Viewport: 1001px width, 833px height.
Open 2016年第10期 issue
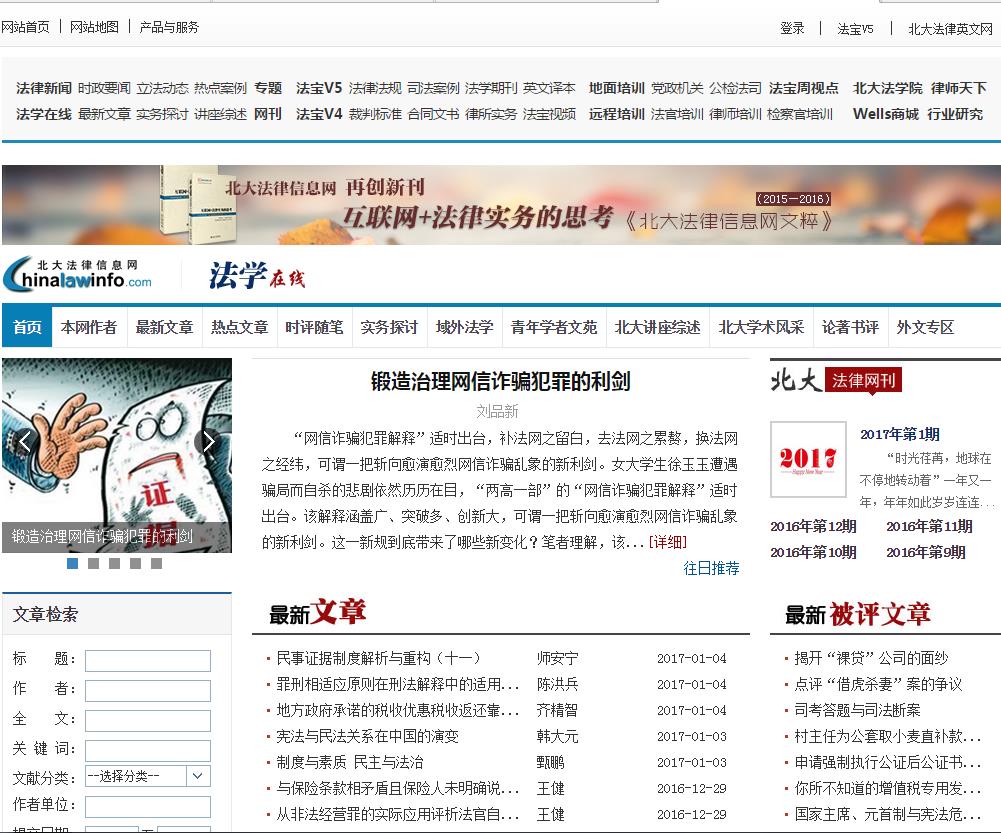tap(813, 552)
